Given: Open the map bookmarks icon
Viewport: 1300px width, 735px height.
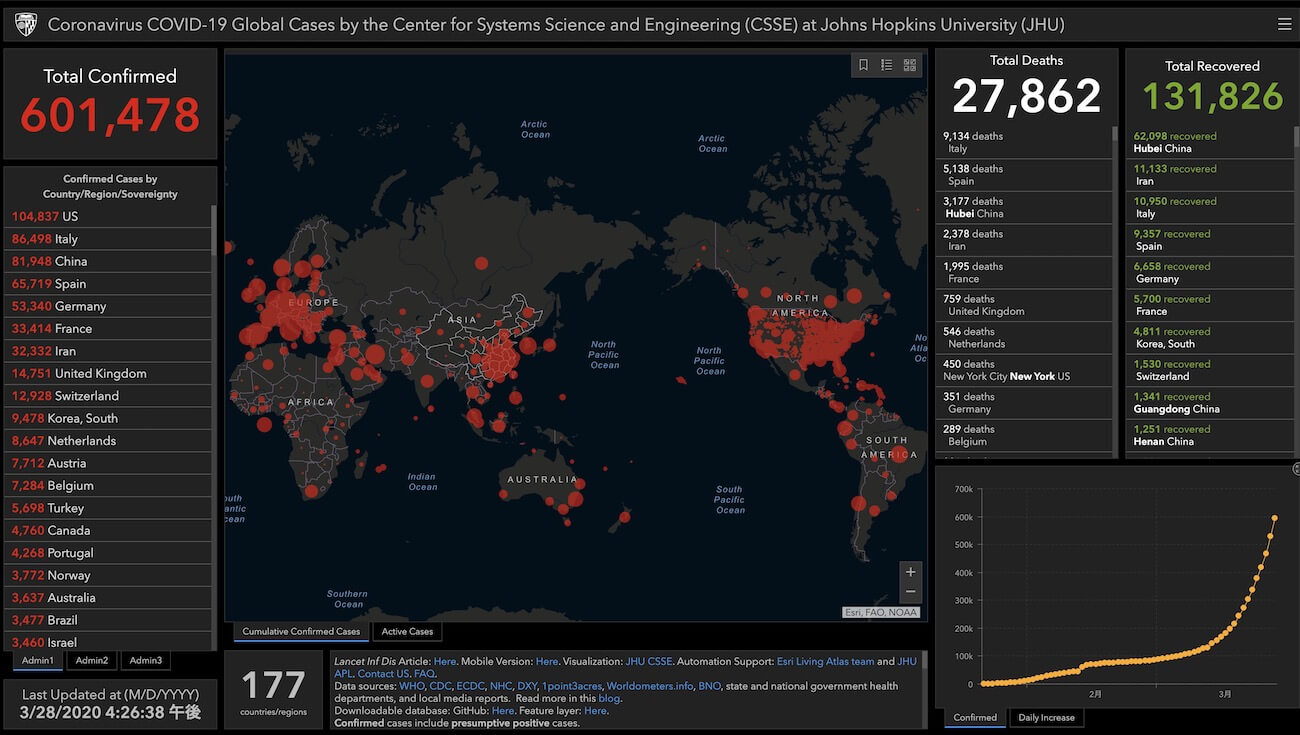Looking at the screenshot, I should tap(864, 65).
